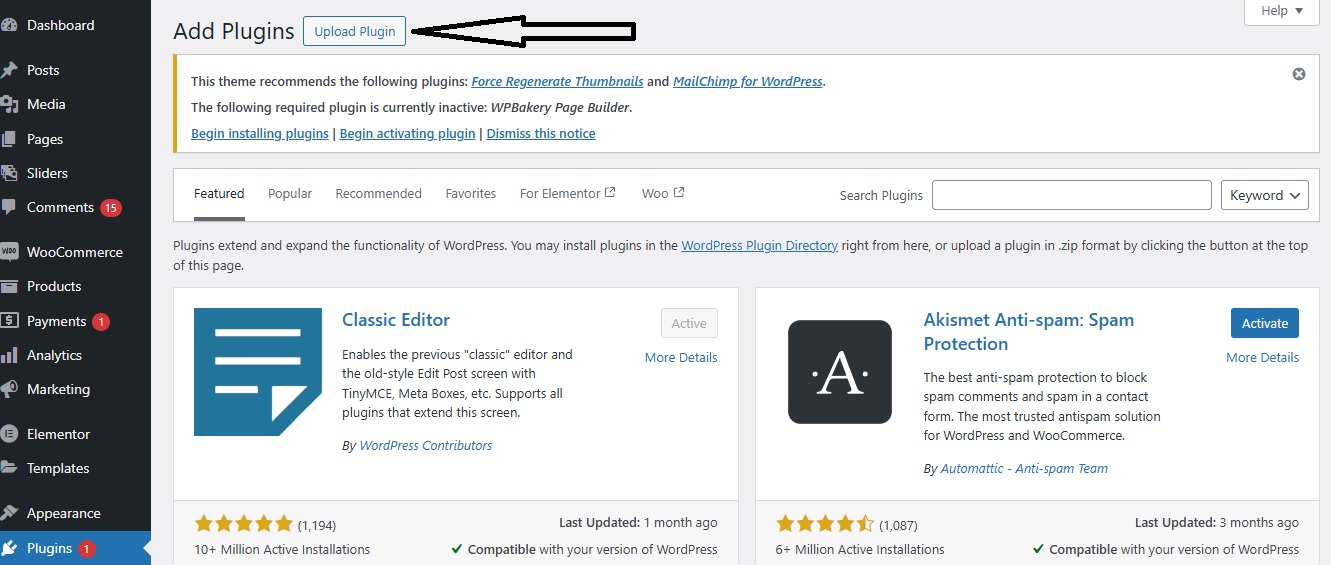This screenshot has height=565, width=1331.
Task: Open the Force Regenerate Thumbnails link
Action: [x=557, y=81]
